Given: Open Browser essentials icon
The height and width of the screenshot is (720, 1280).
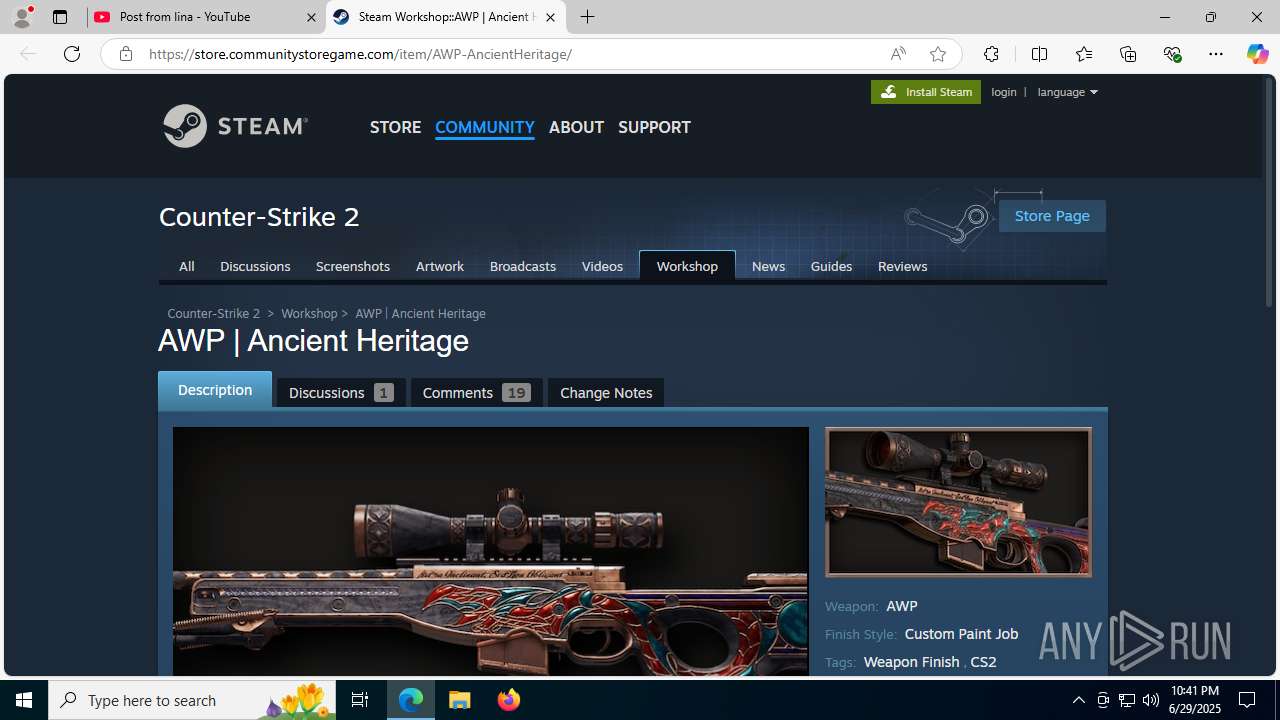Looking at the screenshot, I should (x=1173, y=54).
